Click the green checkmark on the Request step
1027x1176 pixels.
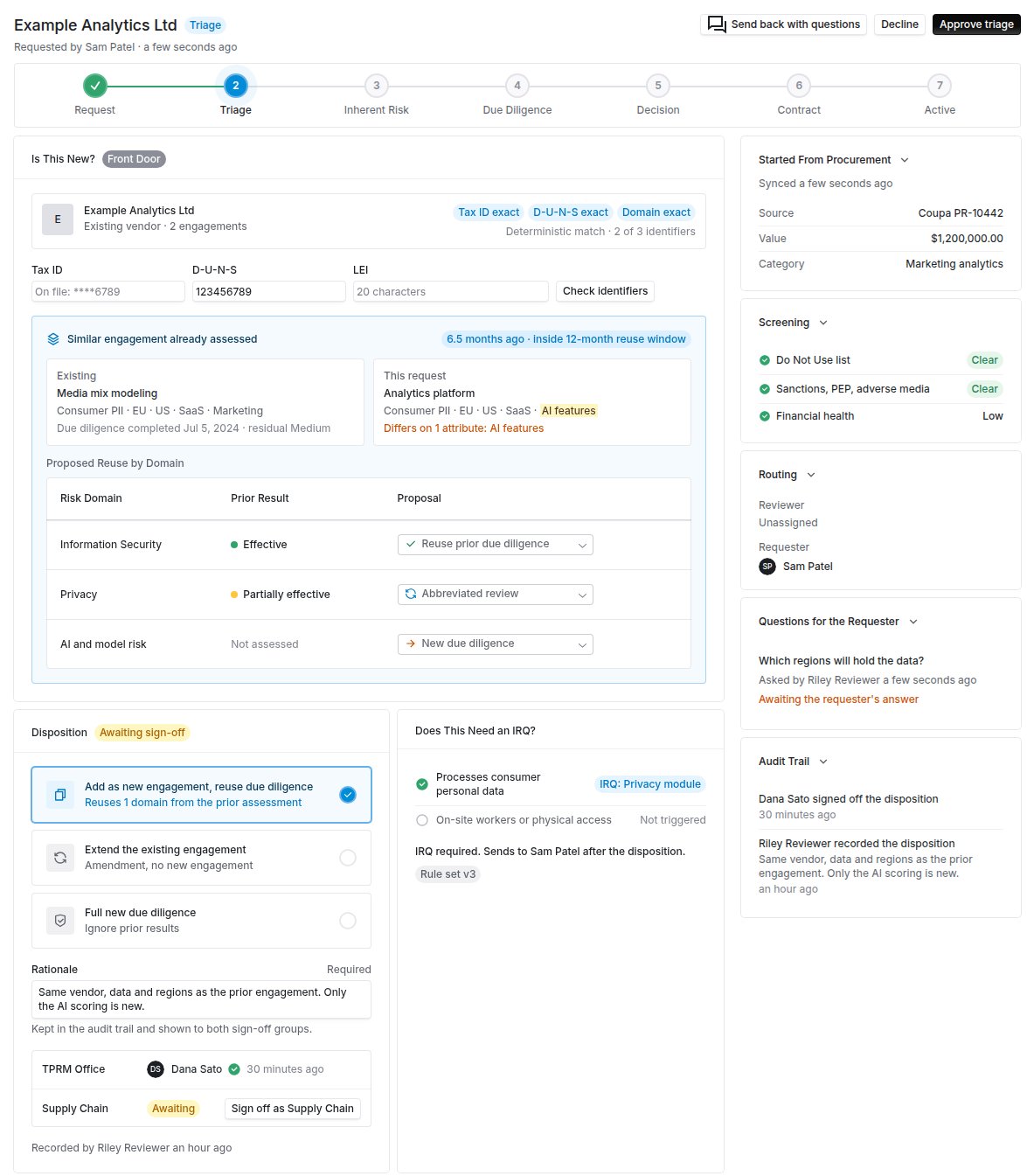pyautogui.click(x=95, y=86)
